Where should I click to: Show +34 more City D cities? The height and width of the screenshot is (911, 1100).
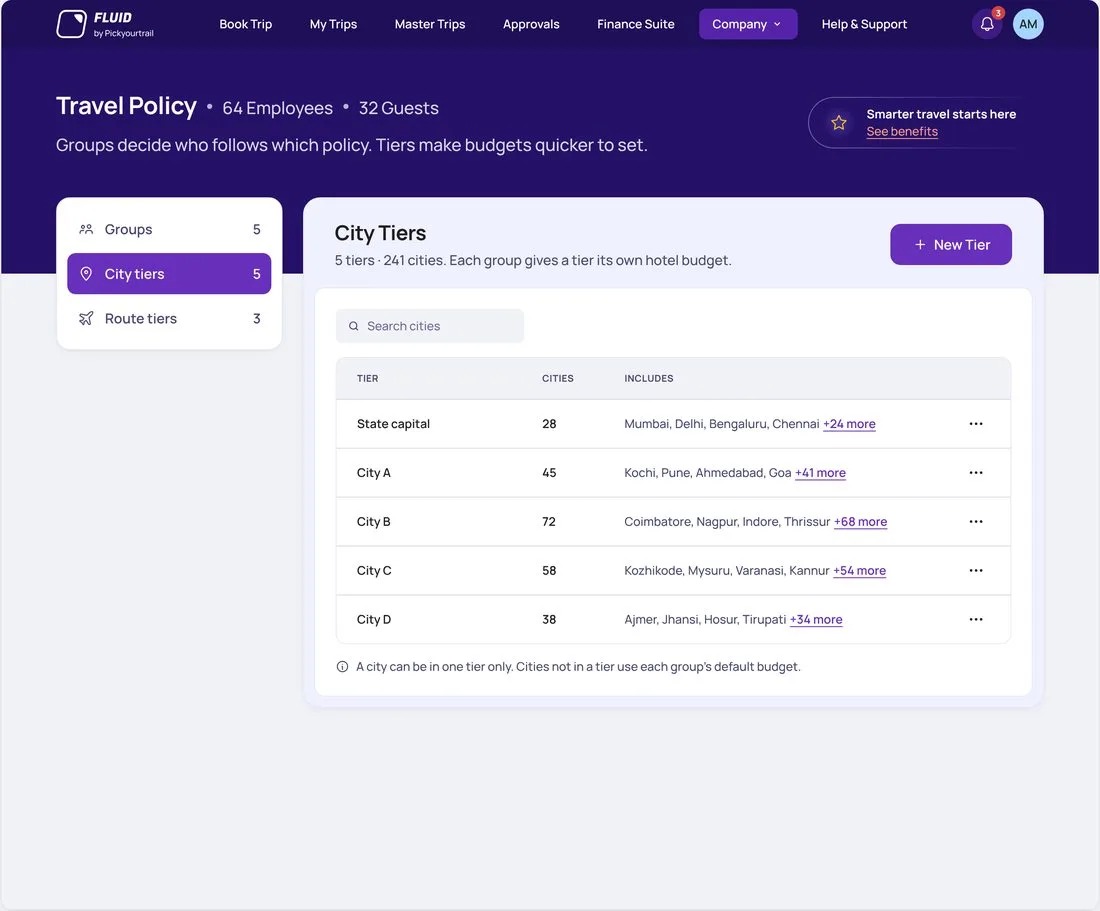[x=816, y=619]
